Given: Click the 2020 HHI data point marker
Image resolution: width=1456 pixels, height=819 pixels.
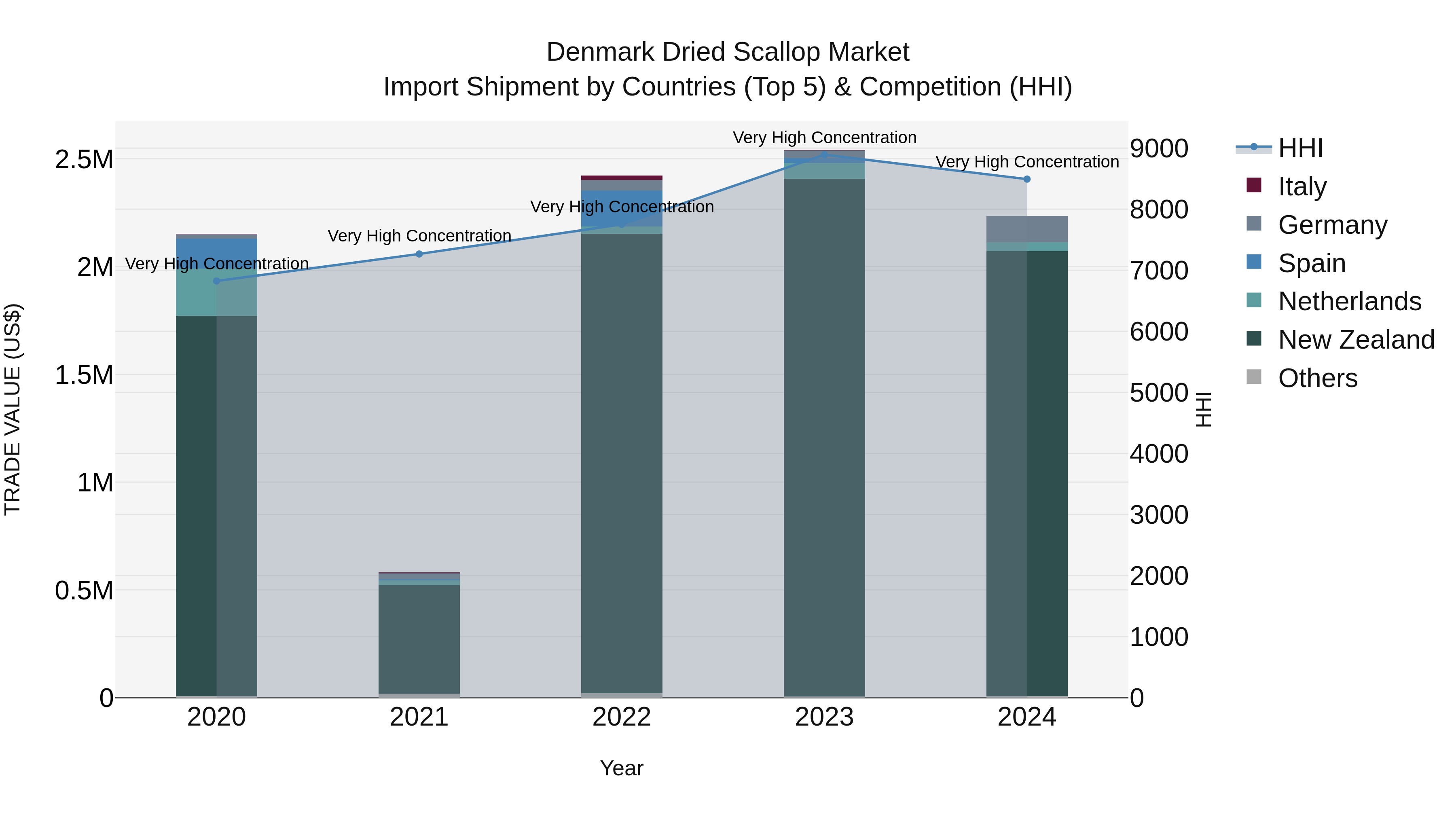Looking at the screenshot, I should (216, 281).
